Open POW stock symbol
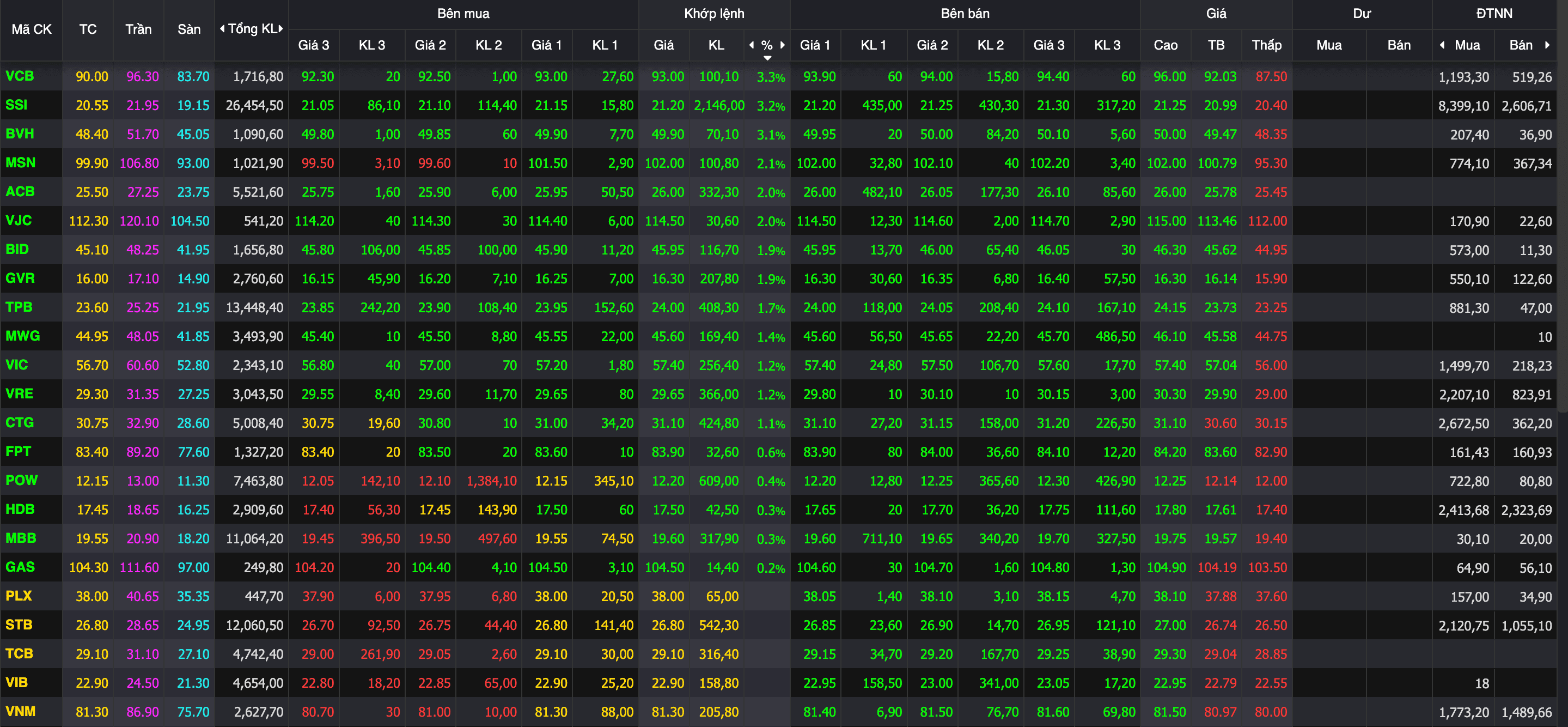This screenshot has width=1568, height=727. [x=21, y=481]
